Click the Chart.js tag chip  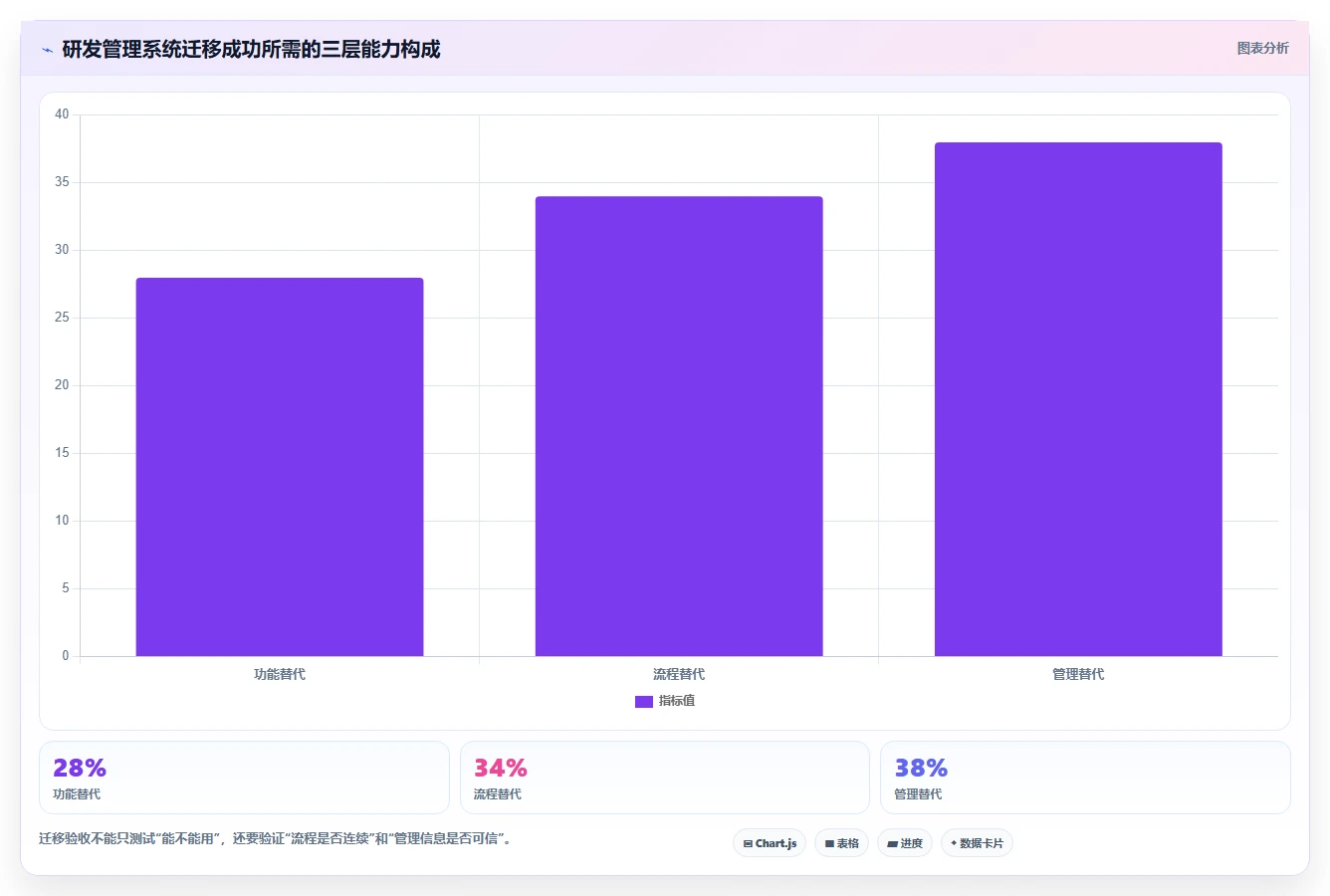(770, 843)
